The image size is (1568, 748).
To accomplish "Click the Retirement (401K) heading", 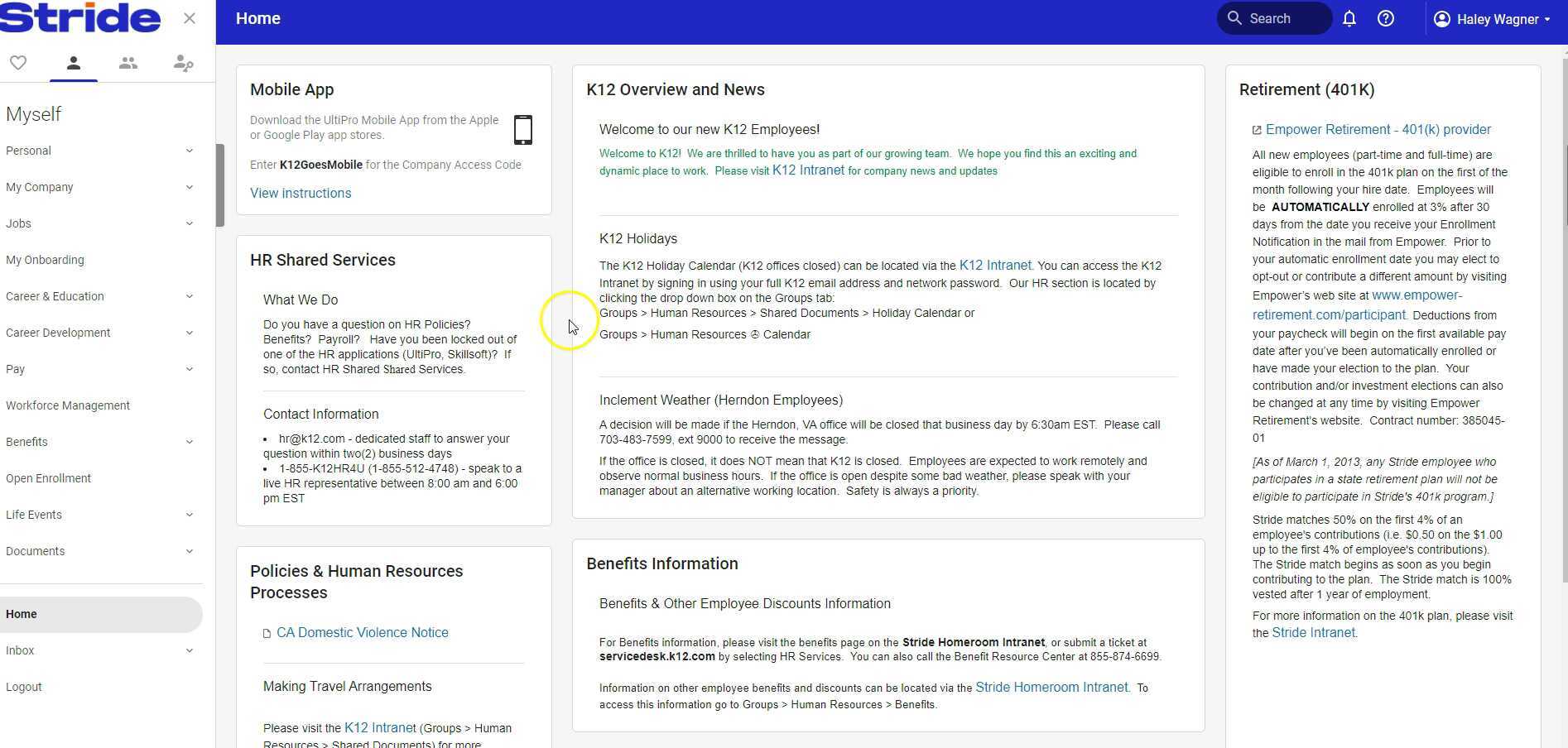I will point(1307,89).
